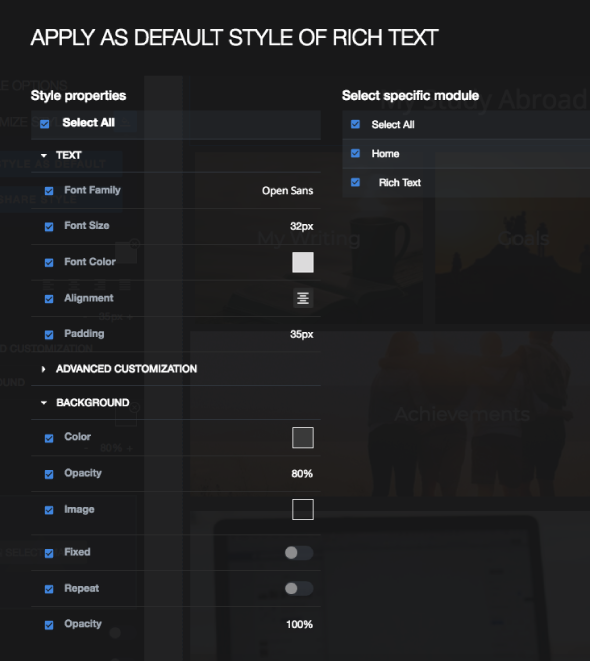This screenshot has width=590, height=661.
Task: Click the Rich Text module label
Action: click(400, 183)
